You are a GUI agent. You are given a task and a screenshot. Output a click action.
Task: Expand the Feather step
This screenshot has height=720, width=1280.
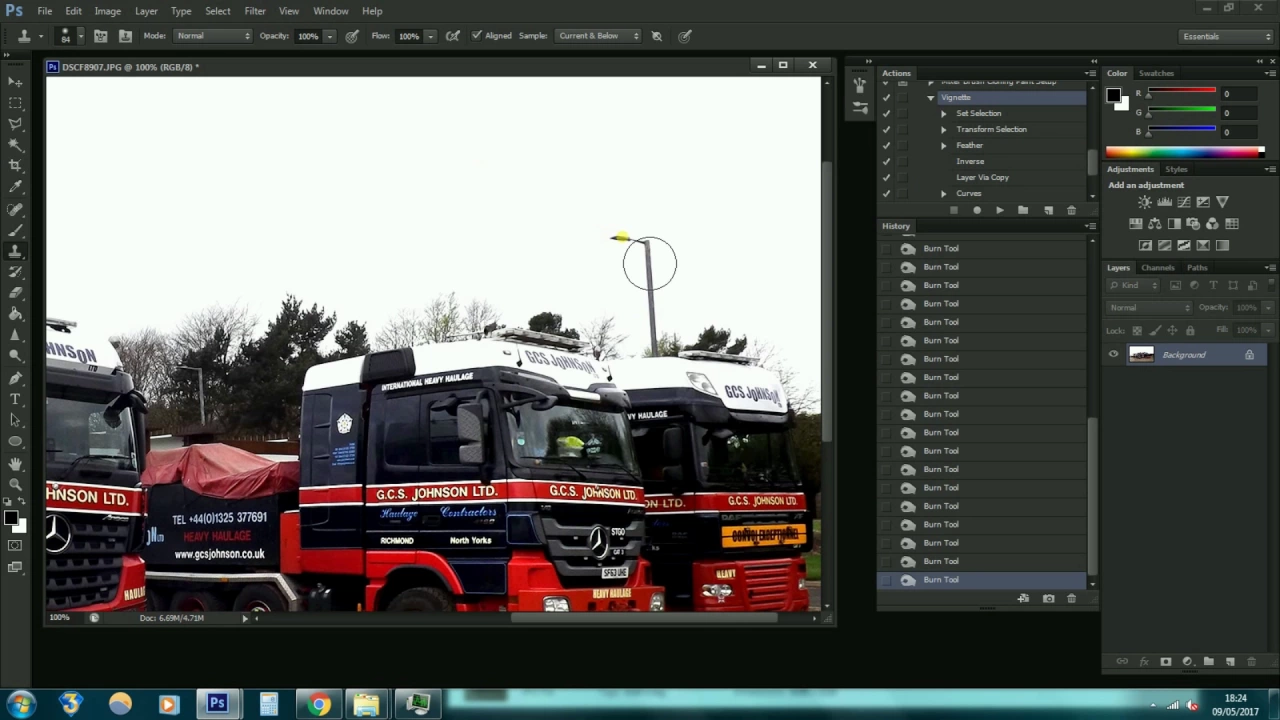tap(943, 145)
